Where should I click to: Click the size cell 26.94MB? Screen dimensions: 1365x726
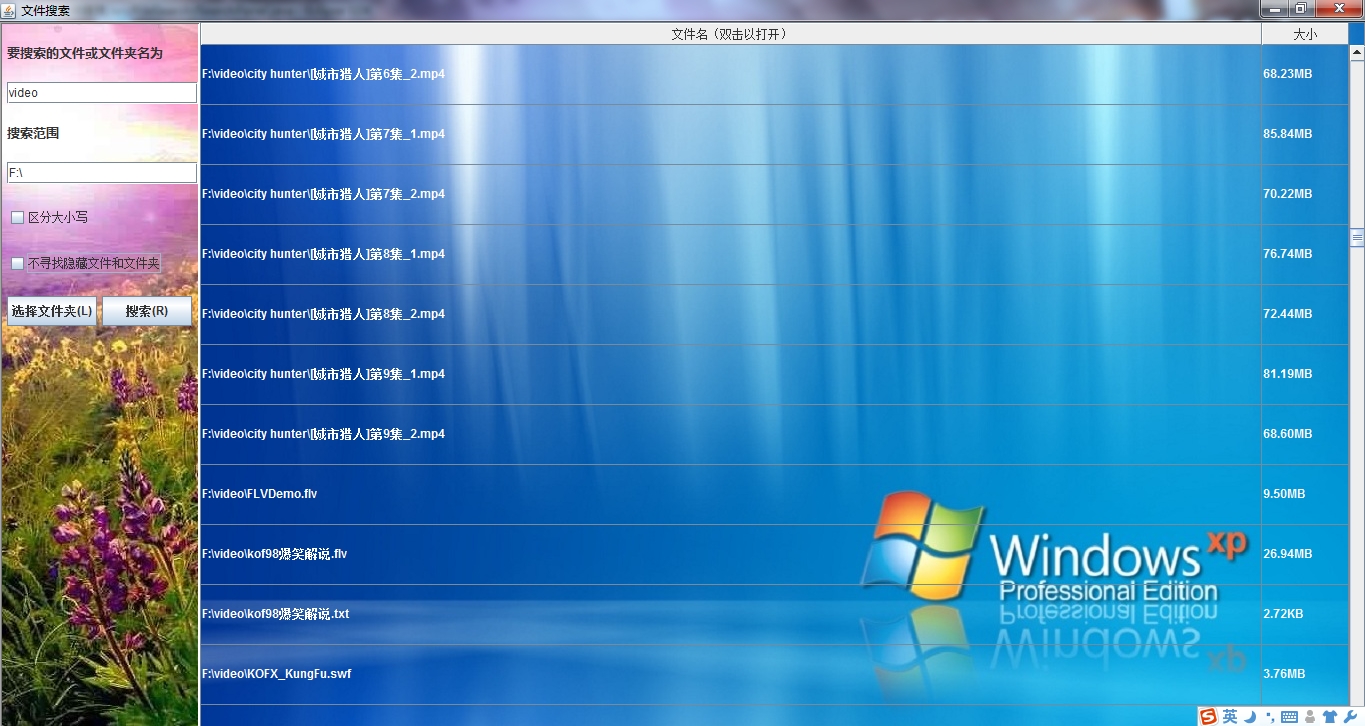[1305, 555]
